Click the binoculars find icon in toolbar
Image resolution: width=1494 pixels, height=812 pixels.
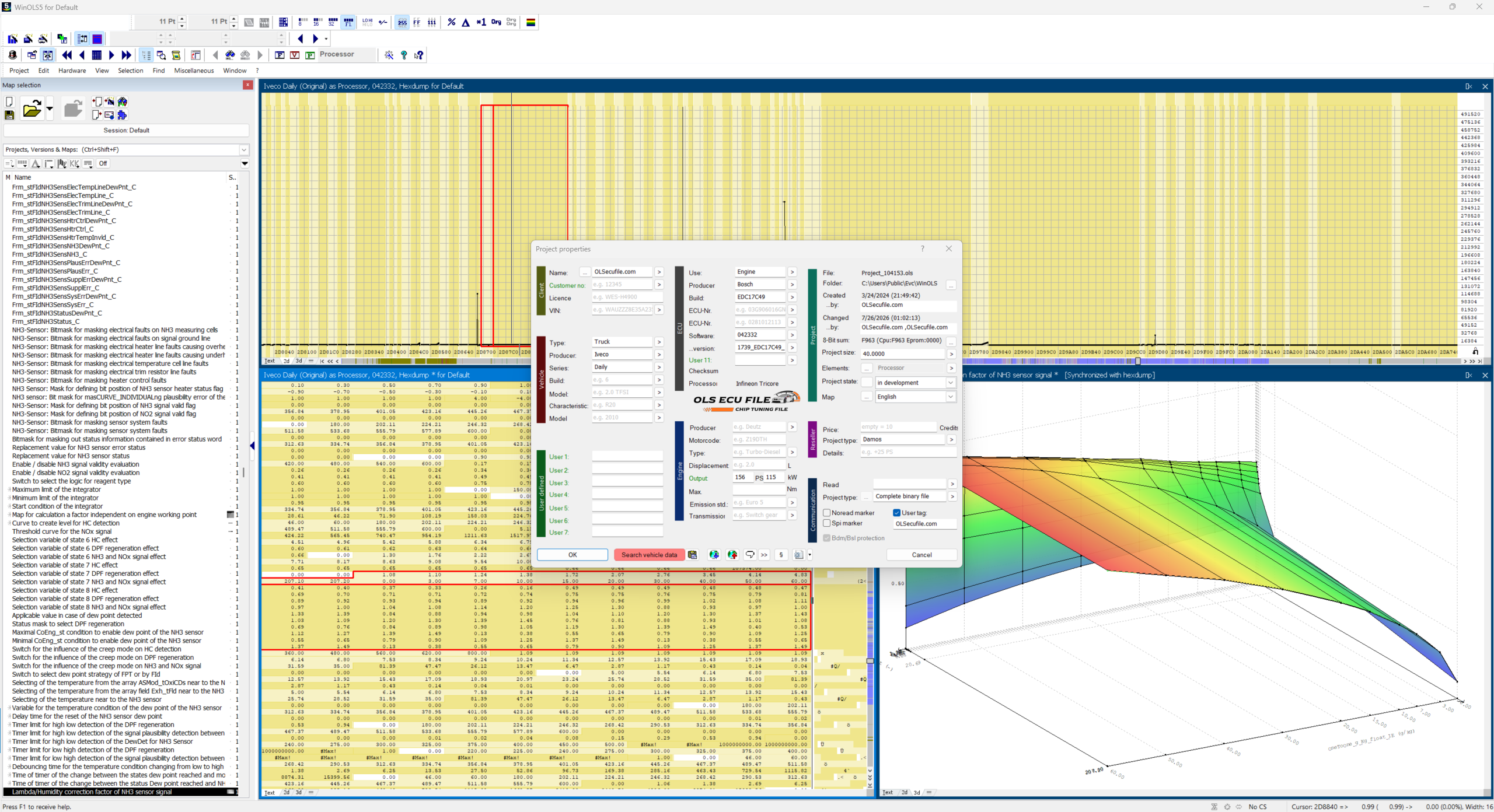pos(230,55)
